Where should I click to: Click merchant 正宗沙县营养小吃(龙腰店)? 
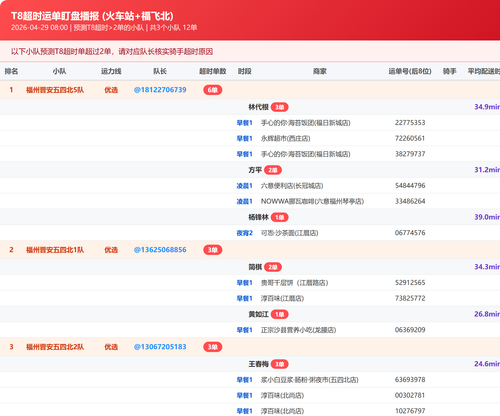299,330
